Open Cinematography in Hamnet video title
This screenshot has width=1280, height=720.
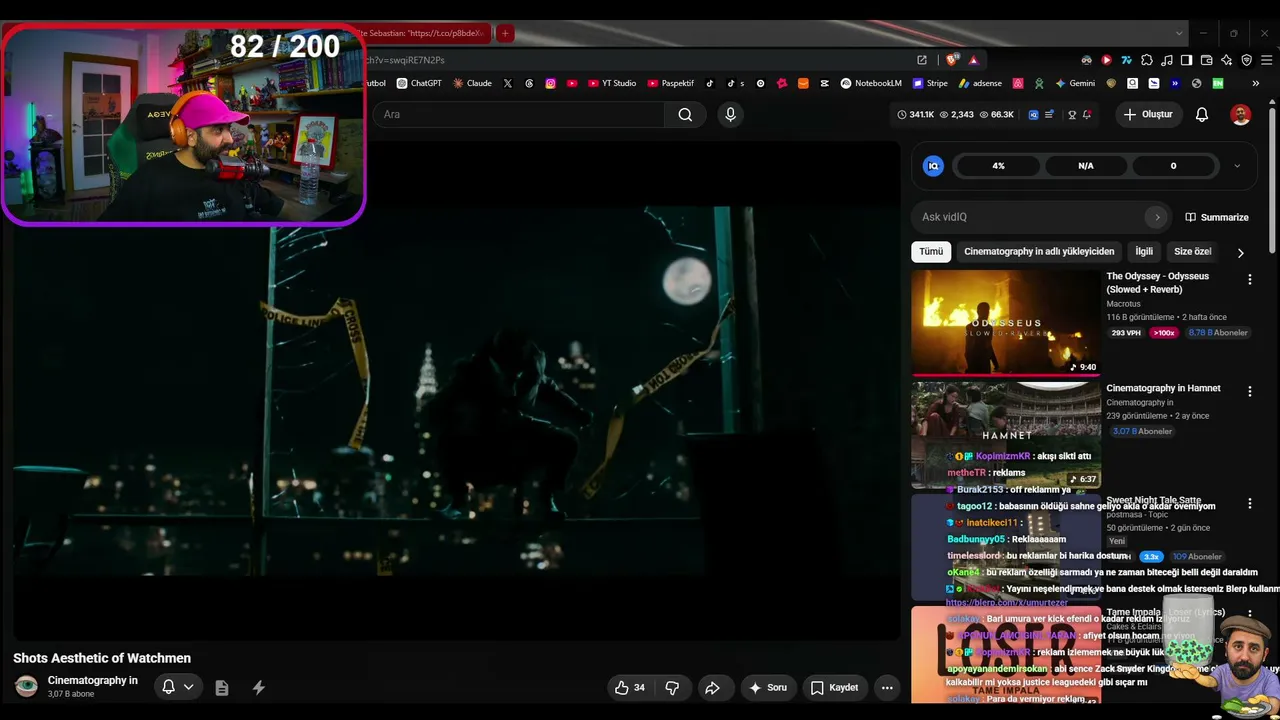1164,388
